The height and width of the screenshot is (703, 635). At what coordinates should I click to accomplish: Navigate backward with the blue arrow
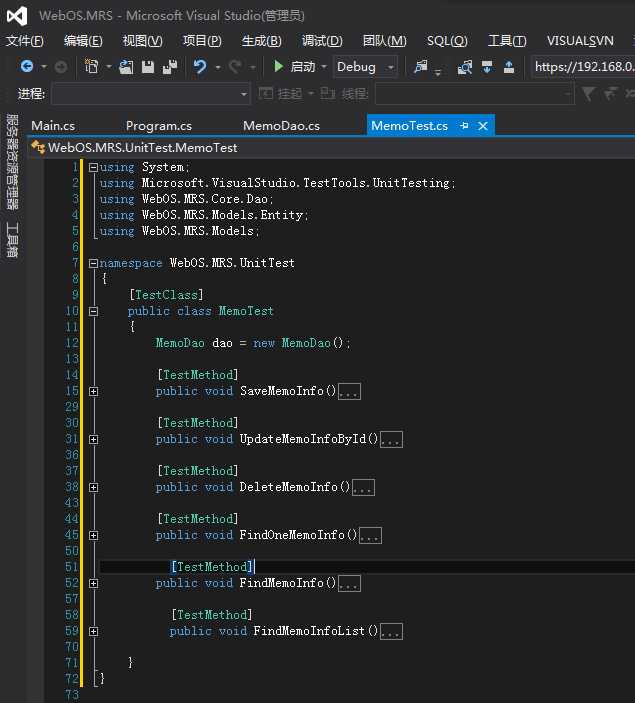27,67
